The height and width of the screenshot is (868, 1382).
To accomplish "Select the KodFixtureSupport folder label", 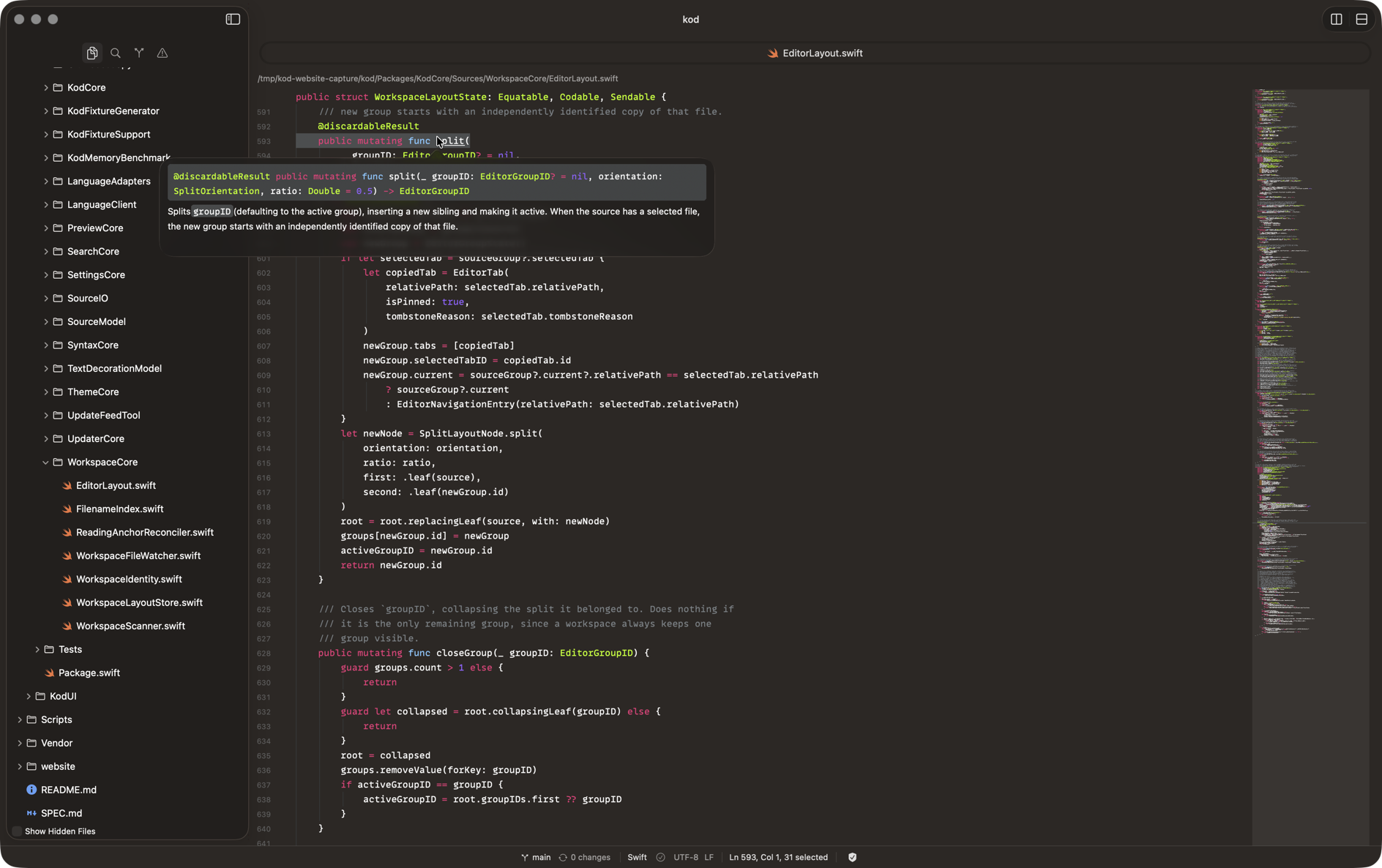I will (108, 134).
